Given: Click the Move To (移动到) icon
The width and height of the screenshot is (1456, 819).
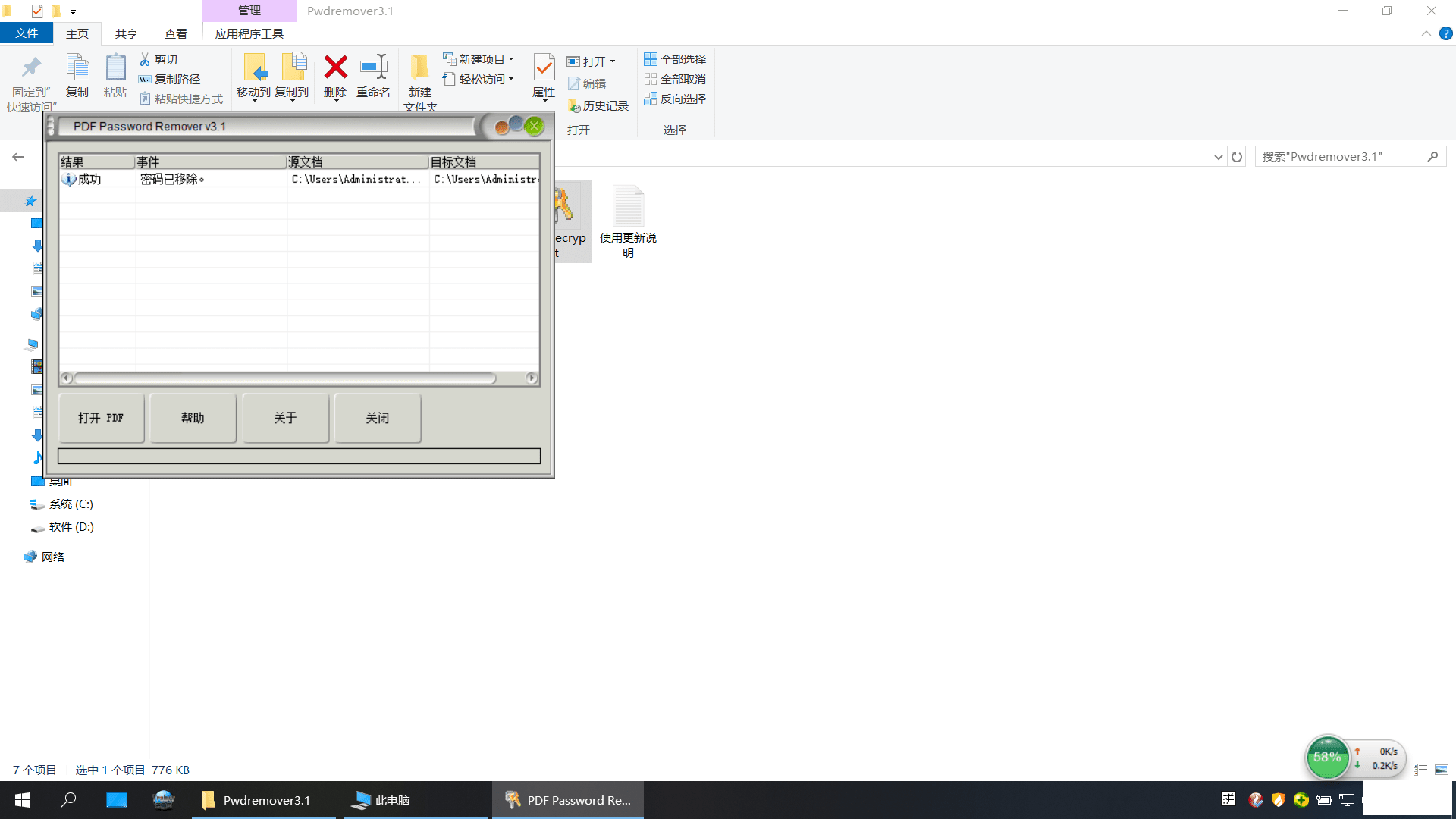Looking at the screenshot, I should [254, 67].
